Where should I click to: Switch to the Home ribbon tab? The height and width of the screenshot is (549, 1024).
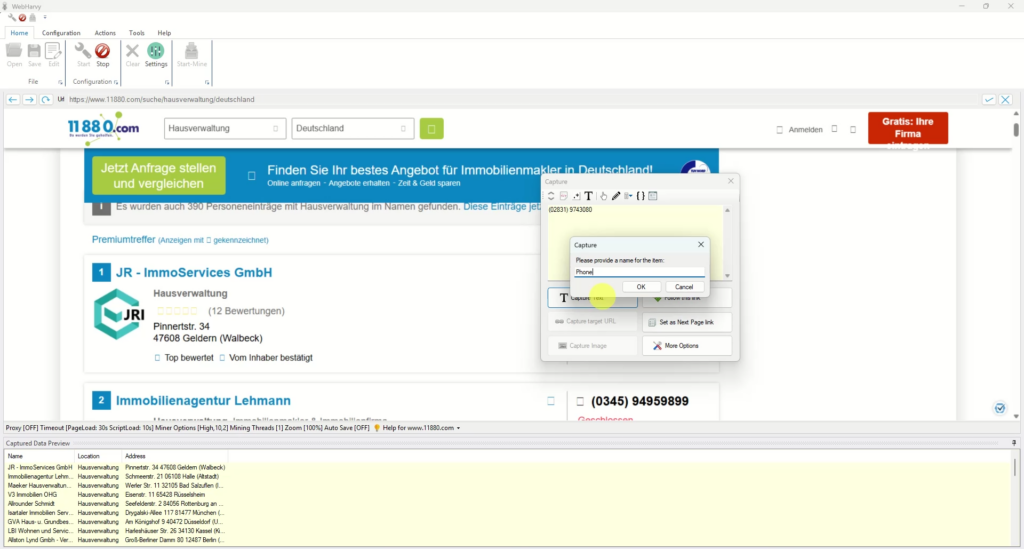coord(19,33)
